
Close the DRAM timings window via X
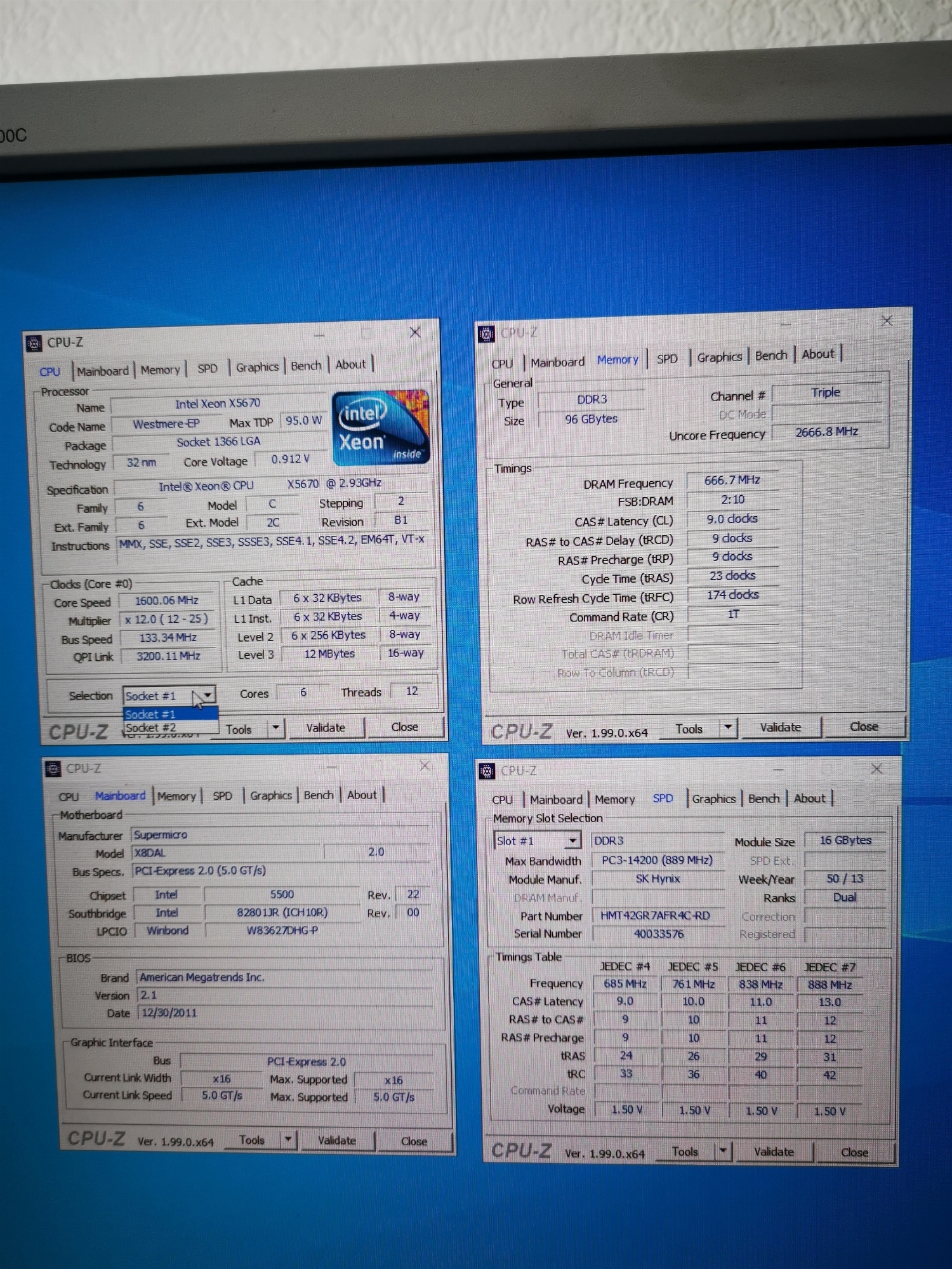tap(887, 321)
